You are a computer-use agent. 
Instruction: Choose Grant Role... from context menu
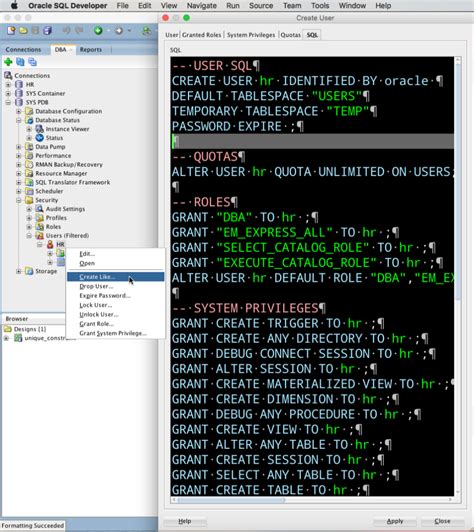click(115, 324)
